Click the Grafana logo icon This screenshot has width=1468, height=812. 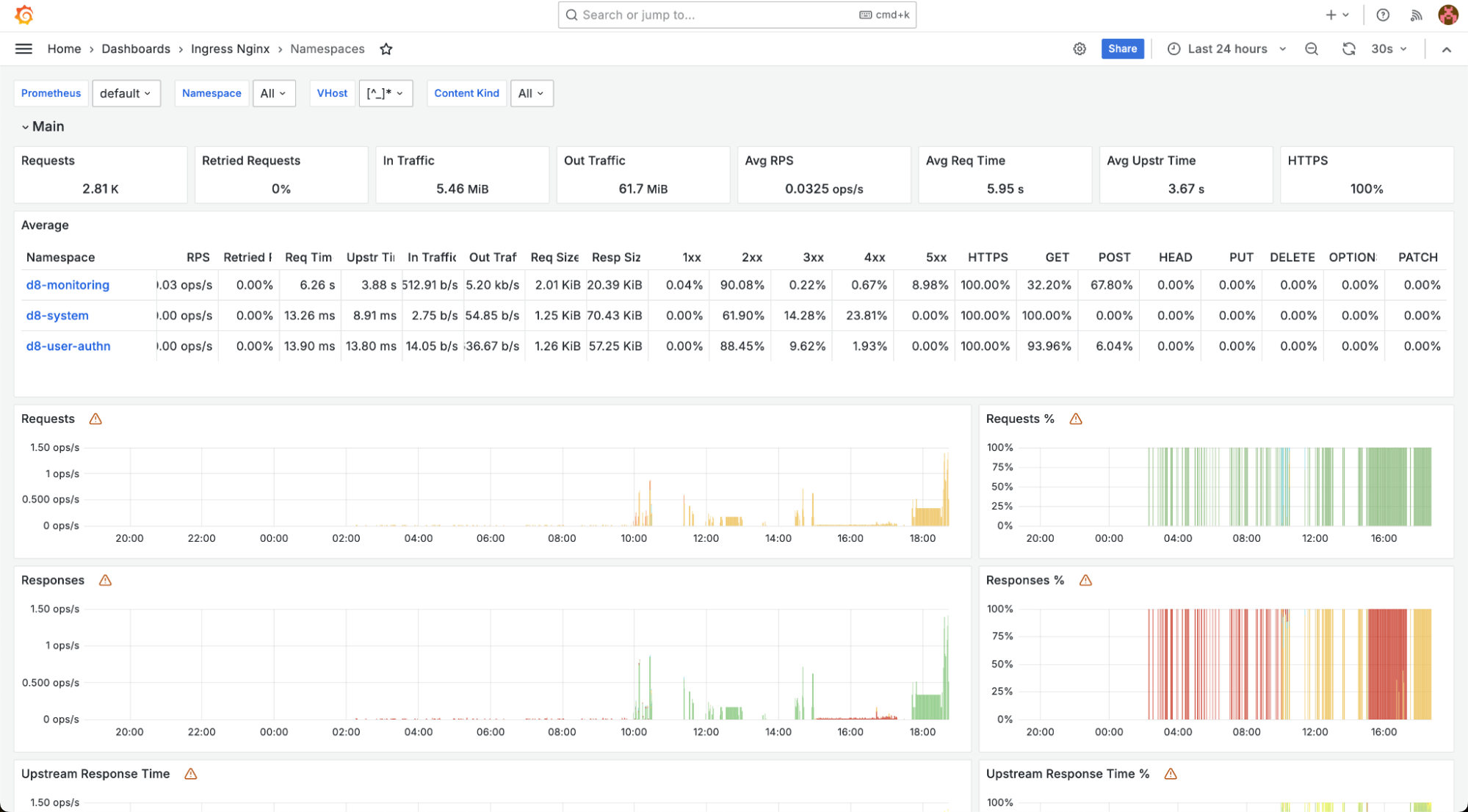click(x=24, y=15)
